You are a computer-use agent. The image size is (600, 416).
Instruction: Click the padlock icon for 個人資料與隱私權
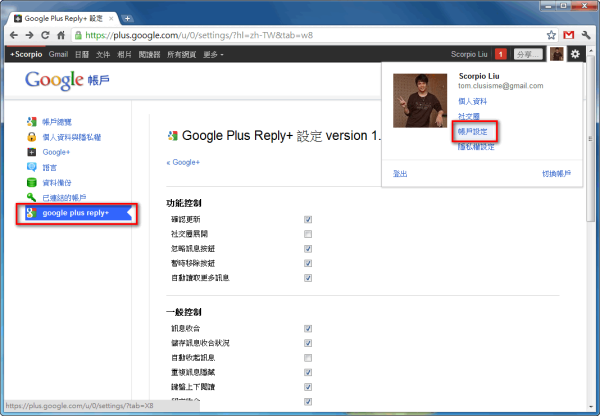(31, 137)
